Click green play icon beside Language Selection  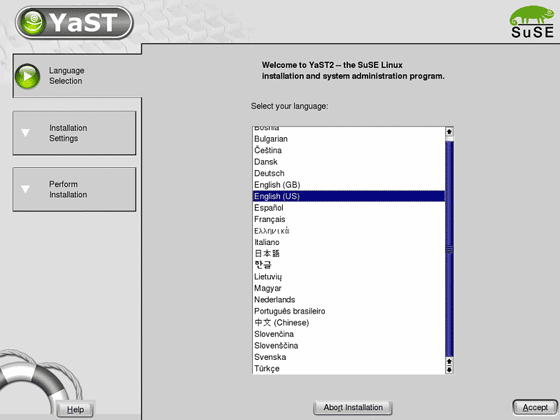27,76
